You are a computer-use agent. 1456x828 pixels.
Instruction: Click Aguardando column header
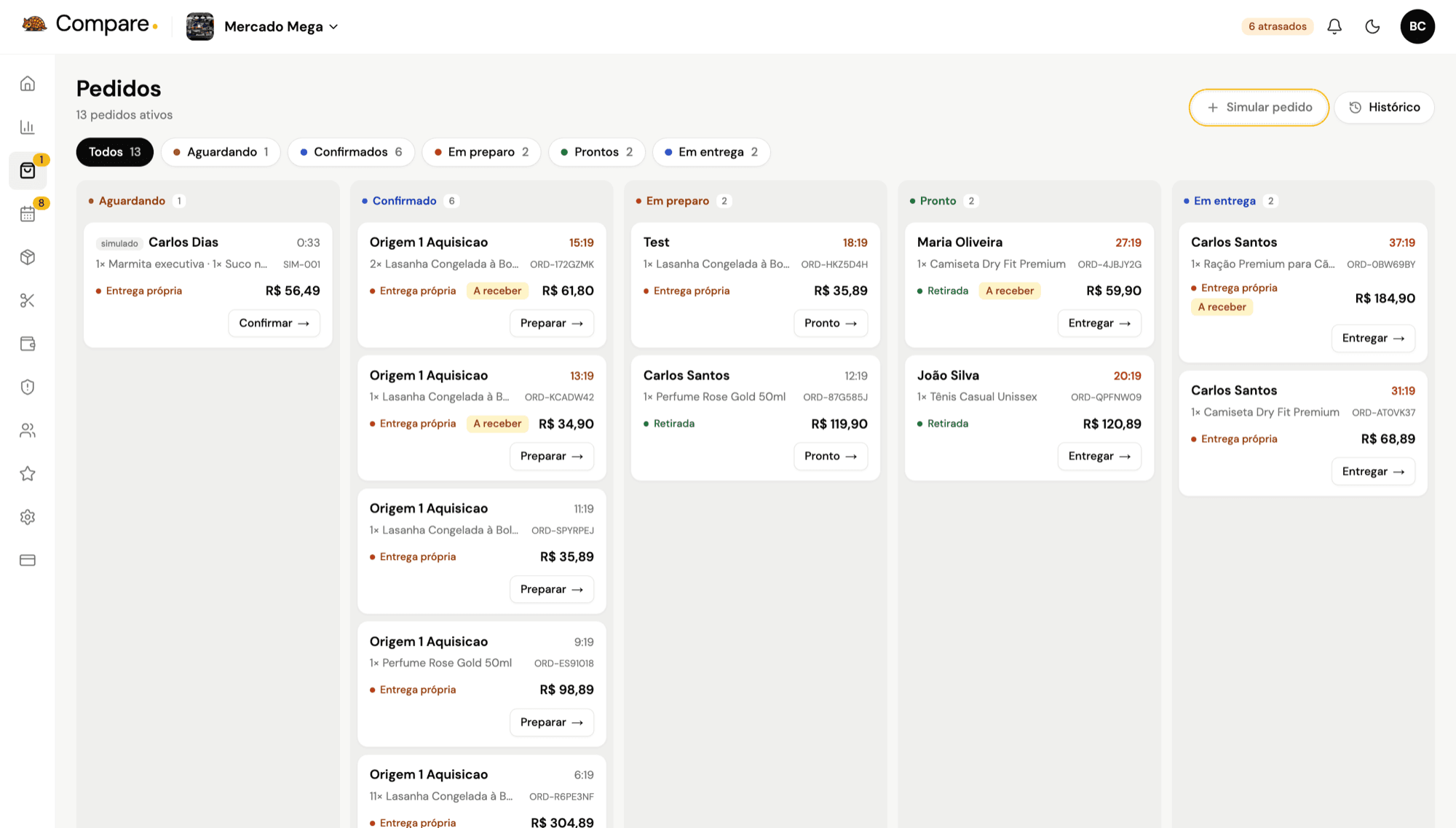[x=132, y=201]
